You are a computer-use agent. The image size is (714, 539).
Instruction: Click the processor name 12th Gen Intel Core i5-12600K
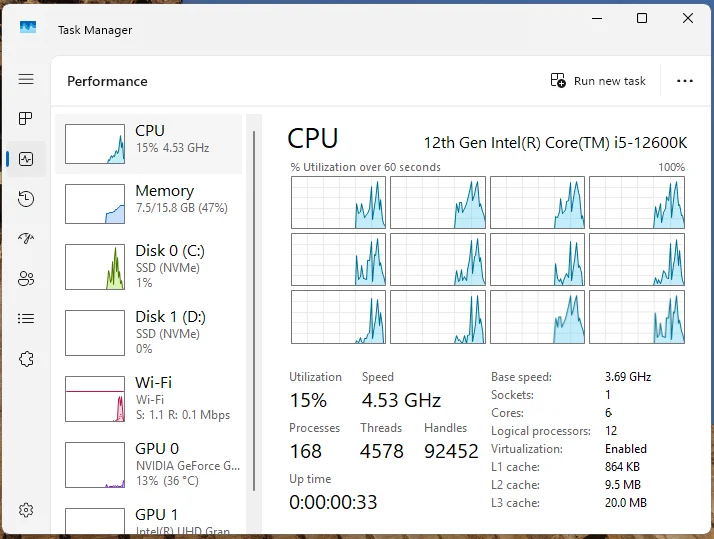555,143
